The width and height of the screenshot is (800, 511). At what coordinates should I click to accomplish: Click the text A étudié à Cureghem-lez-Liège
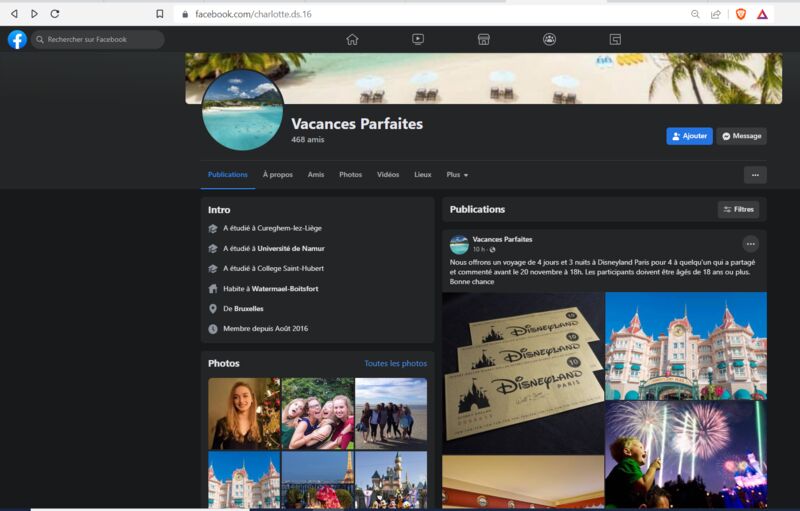pyautogui.click(x=272, y=228)
